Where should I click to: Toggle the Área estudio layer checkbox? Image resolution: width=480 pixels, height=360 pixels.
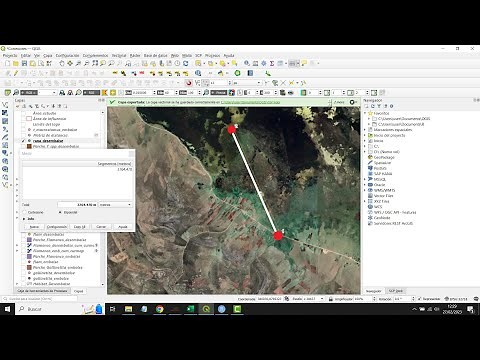click(23, 113)
